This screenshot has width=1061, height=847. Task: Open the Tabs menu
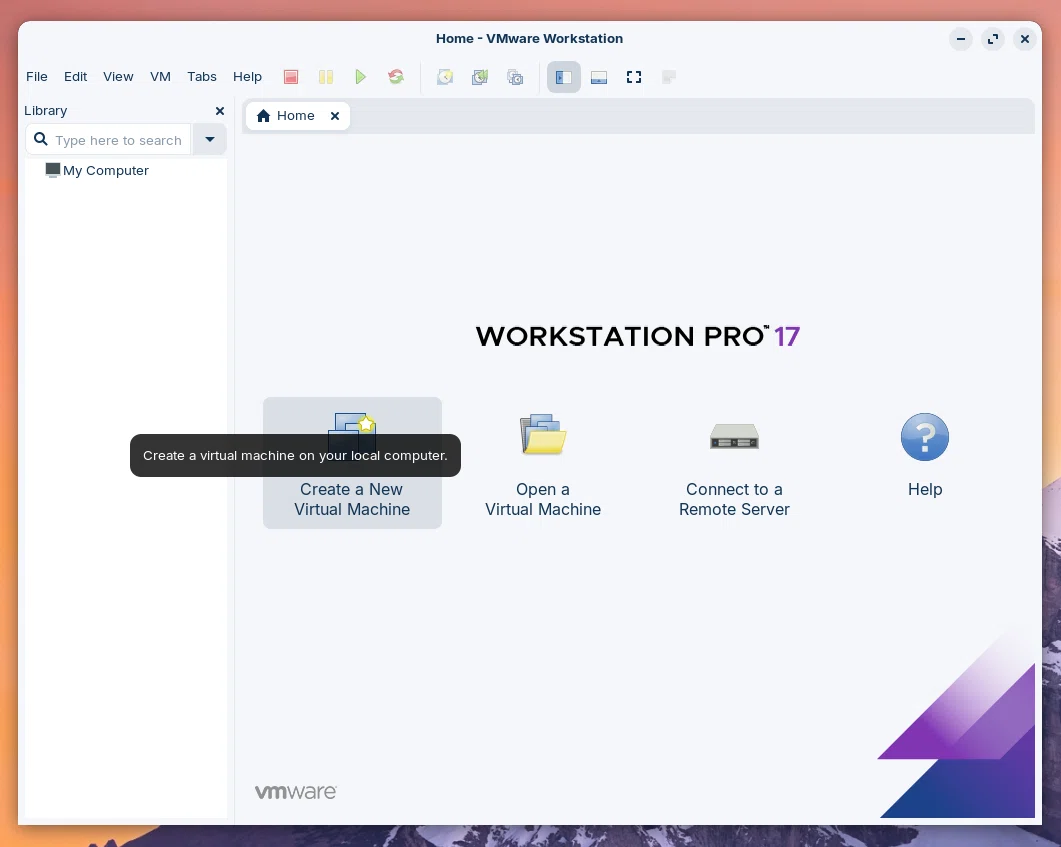coord(202,76)
